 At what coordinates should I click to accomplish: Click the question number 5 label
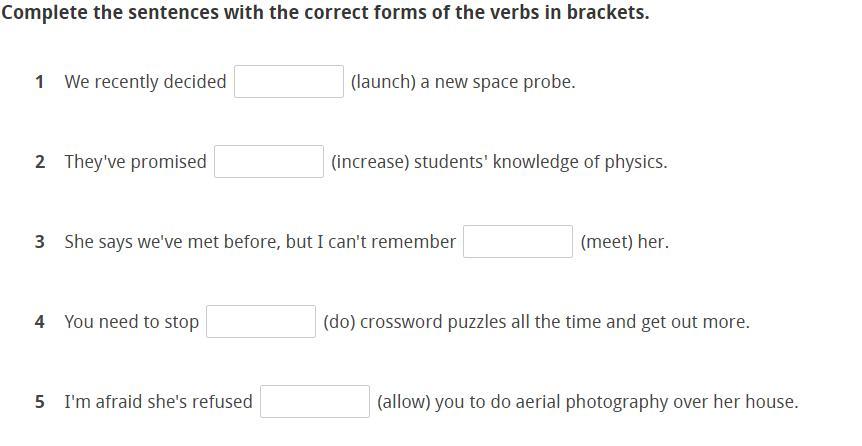point(39,402)
